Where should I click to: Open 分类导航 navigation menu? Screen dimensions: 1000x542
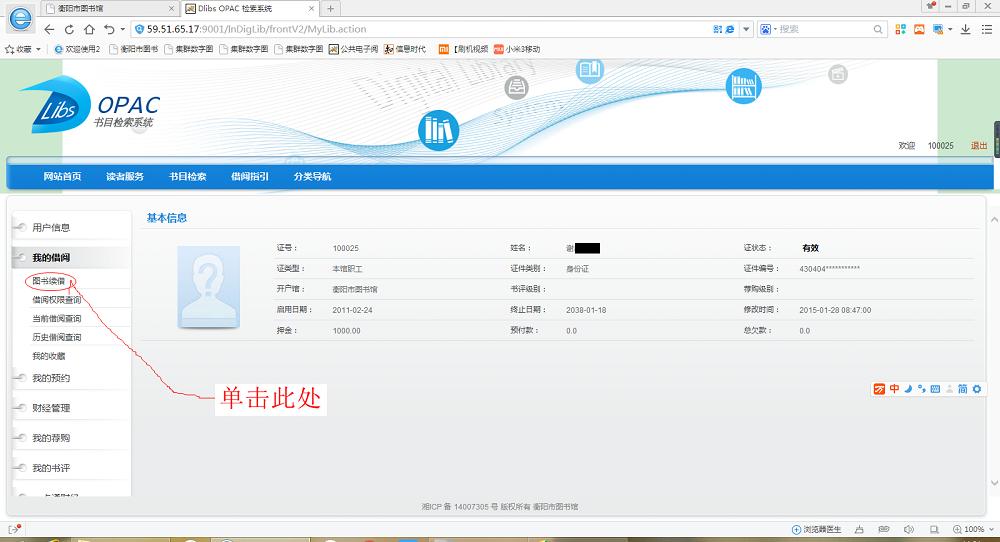point(312,177)
